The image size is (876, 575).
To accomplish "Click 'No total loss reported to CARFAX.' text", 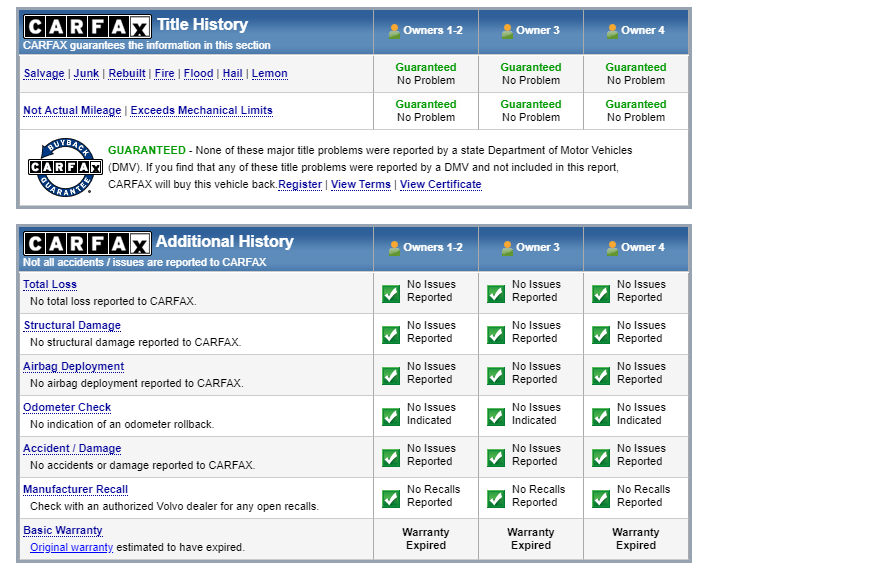I will [x=113, y=301].
